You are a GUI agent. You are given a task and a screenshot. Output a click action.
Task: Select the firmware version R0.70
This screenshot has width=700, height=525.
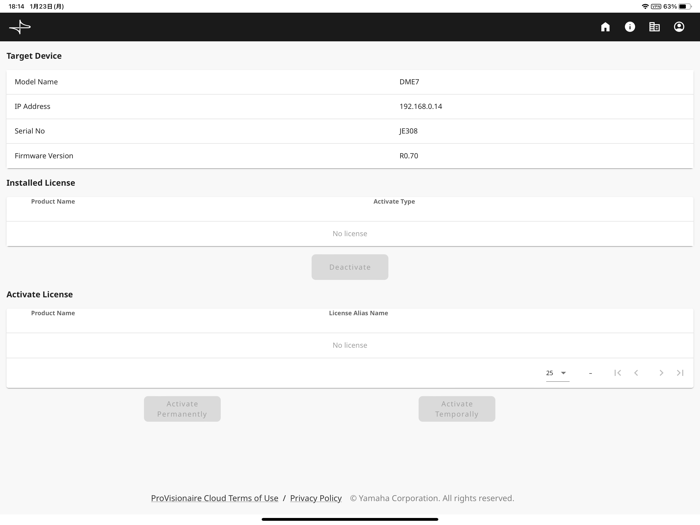click(408, 156)
